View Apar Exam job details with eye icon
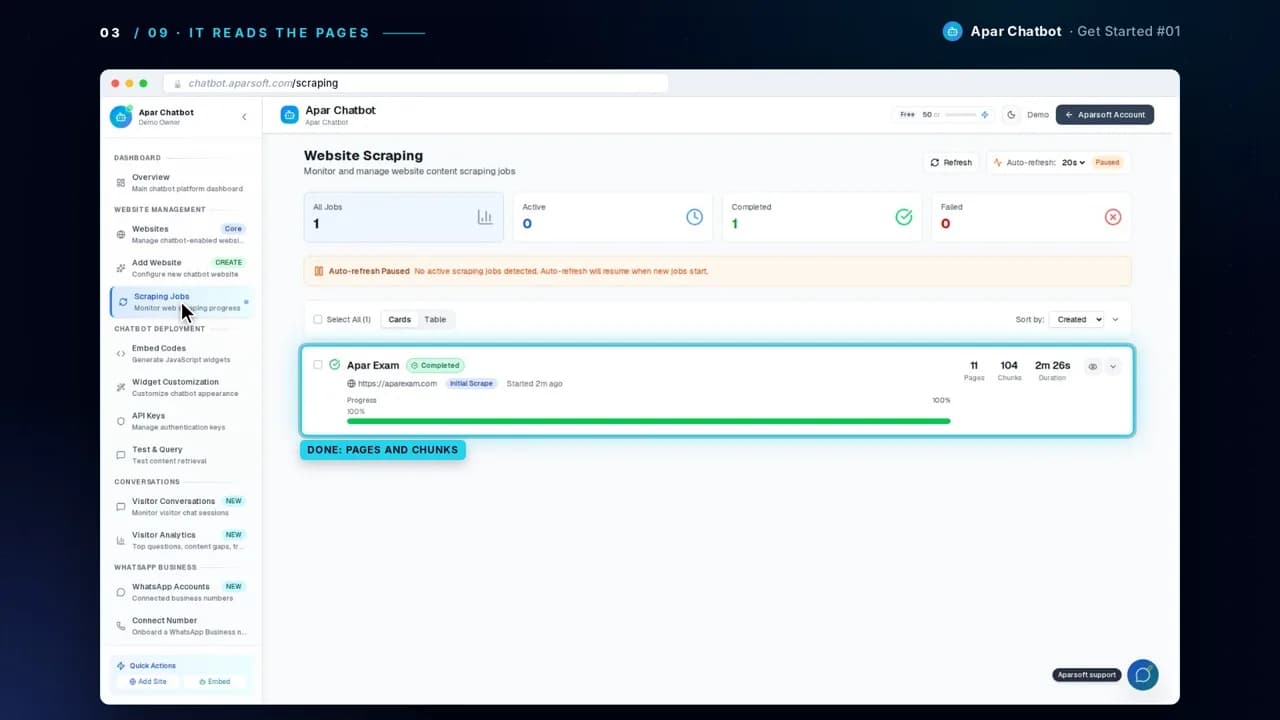 click(1093, 367)
